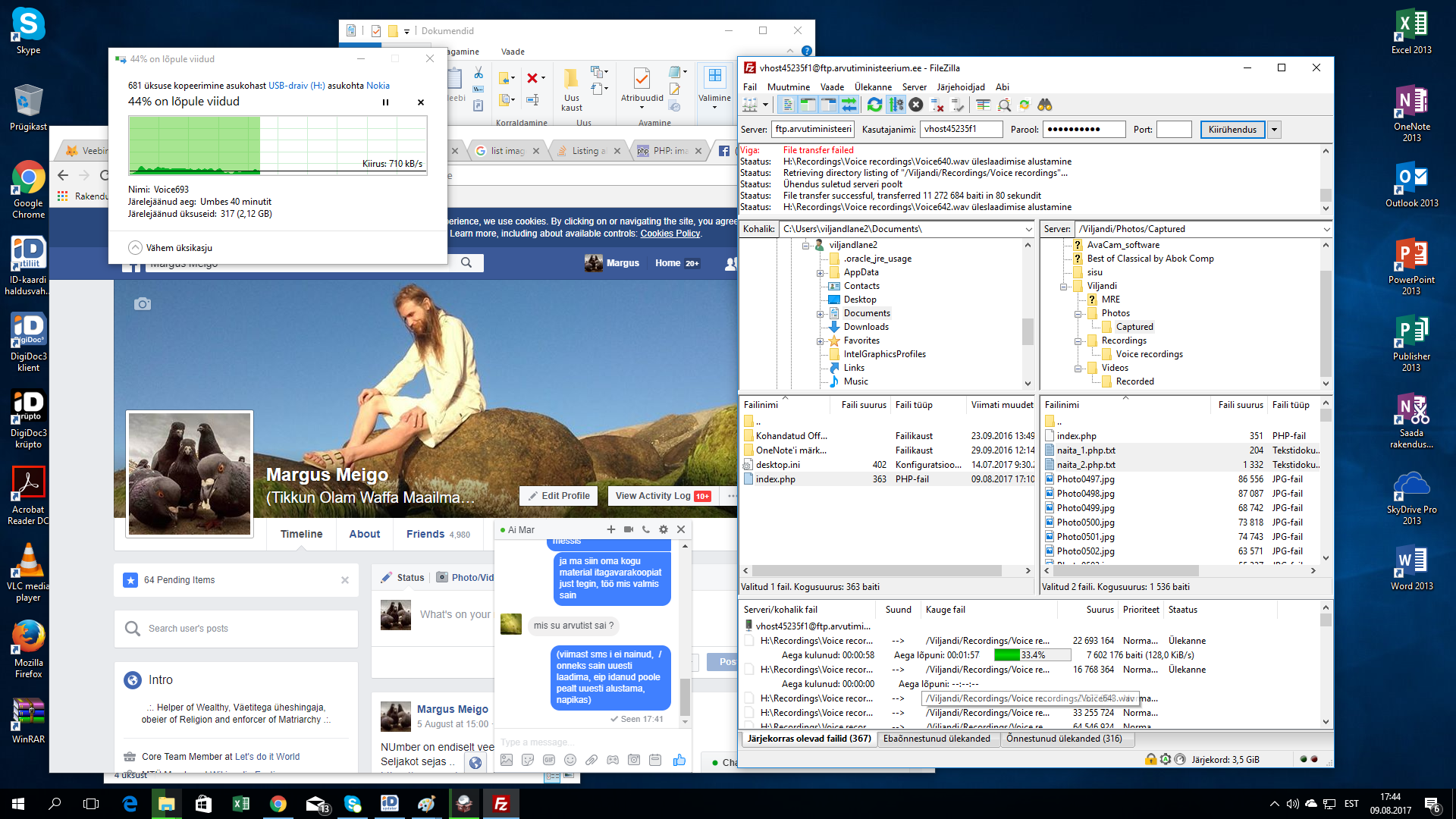Open Cookies Policy link on Facebook
Viewport: 1456px width, 819px height.
pos(670,234)
